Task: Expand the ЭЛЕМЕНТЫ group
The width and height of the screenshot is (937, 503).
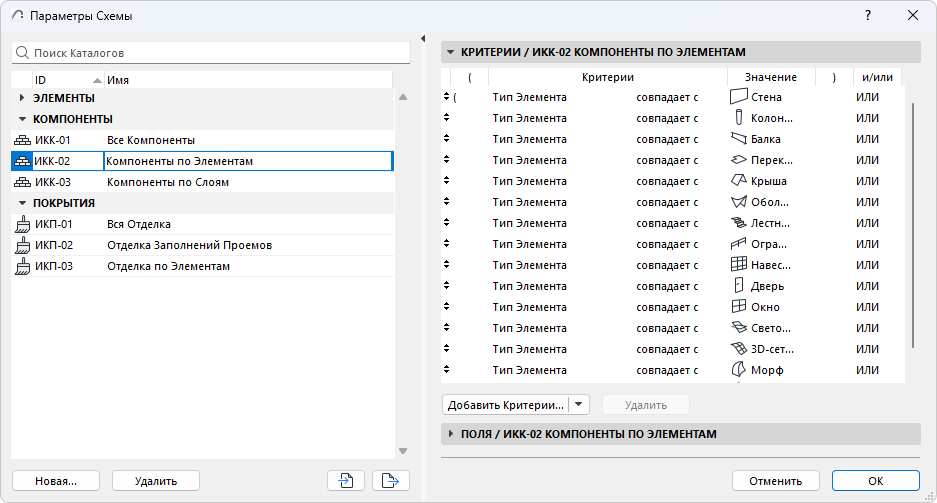Action: point(22,98)
